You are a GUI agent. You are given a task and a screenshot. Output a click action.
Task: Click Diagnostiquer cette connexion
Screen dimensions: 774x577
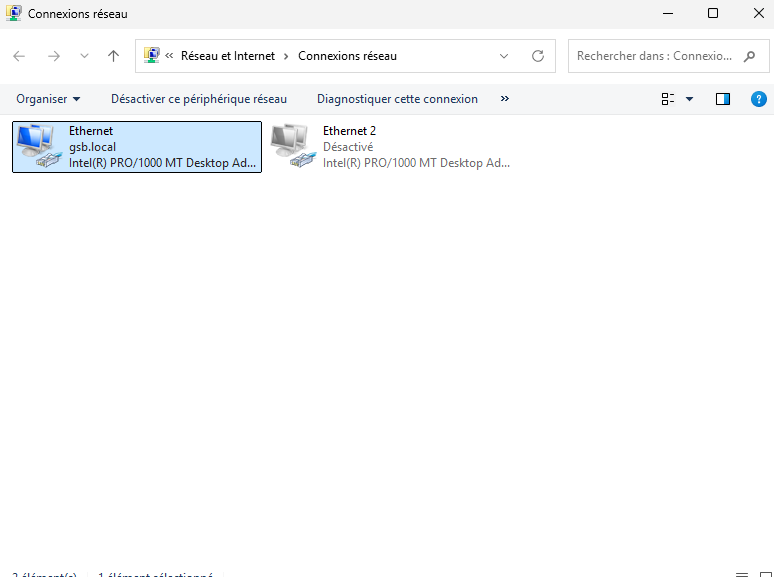397,99
